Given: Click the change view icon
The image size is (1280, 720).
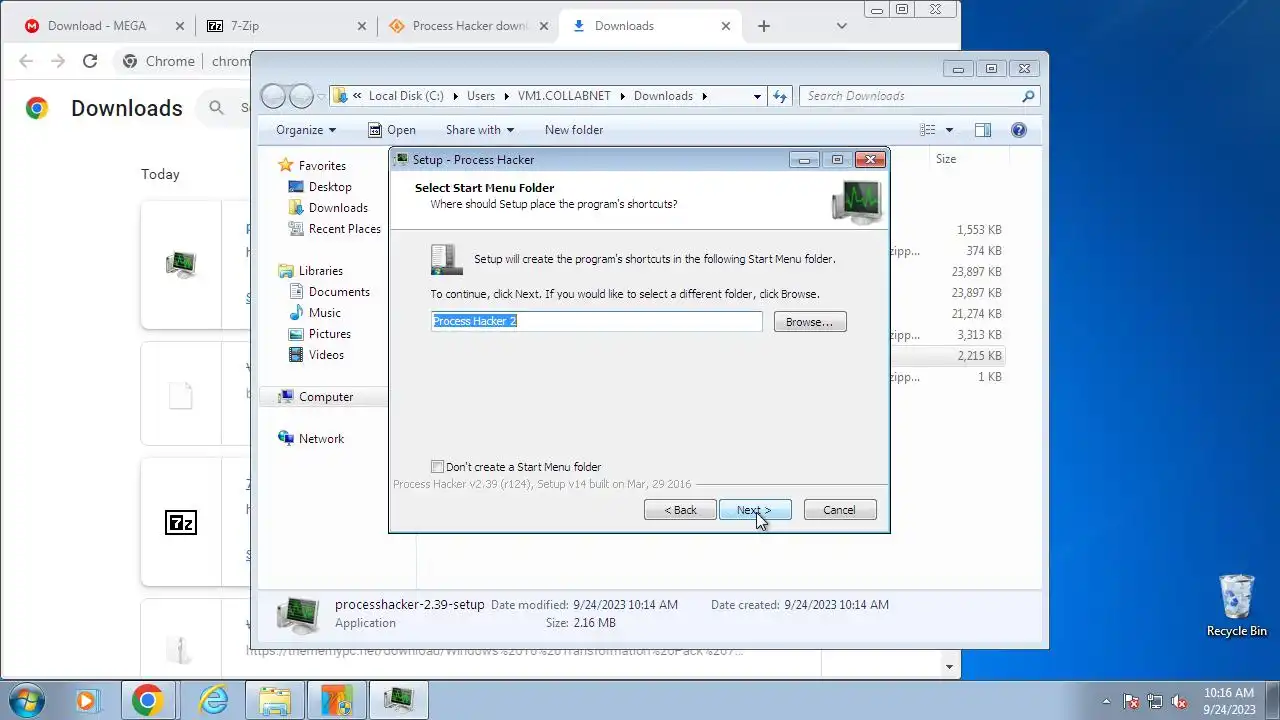Looking at the screenshot, I should pyautogui.click(x=928, y=130).
